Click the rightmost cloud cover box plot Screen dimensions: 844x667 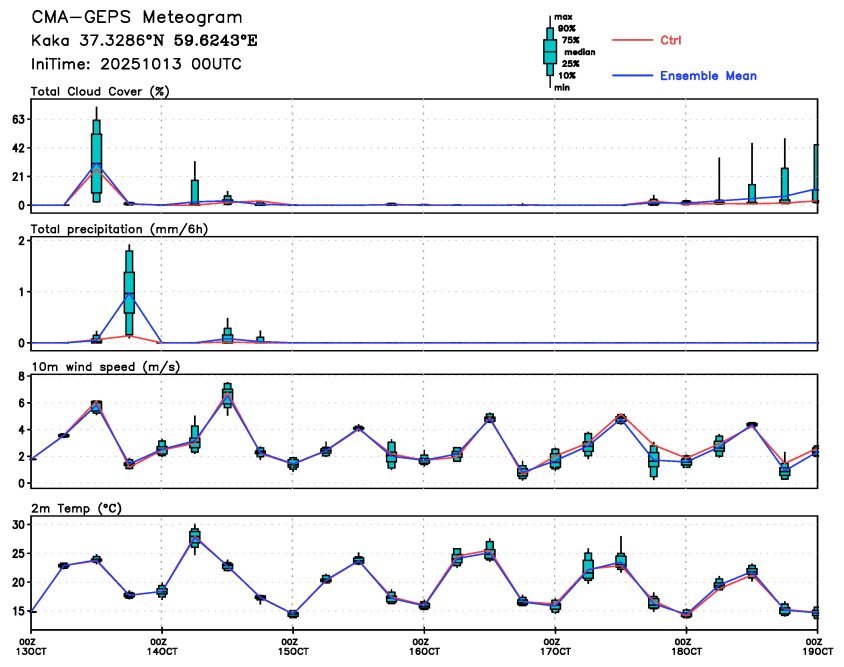tap(815, 174)
